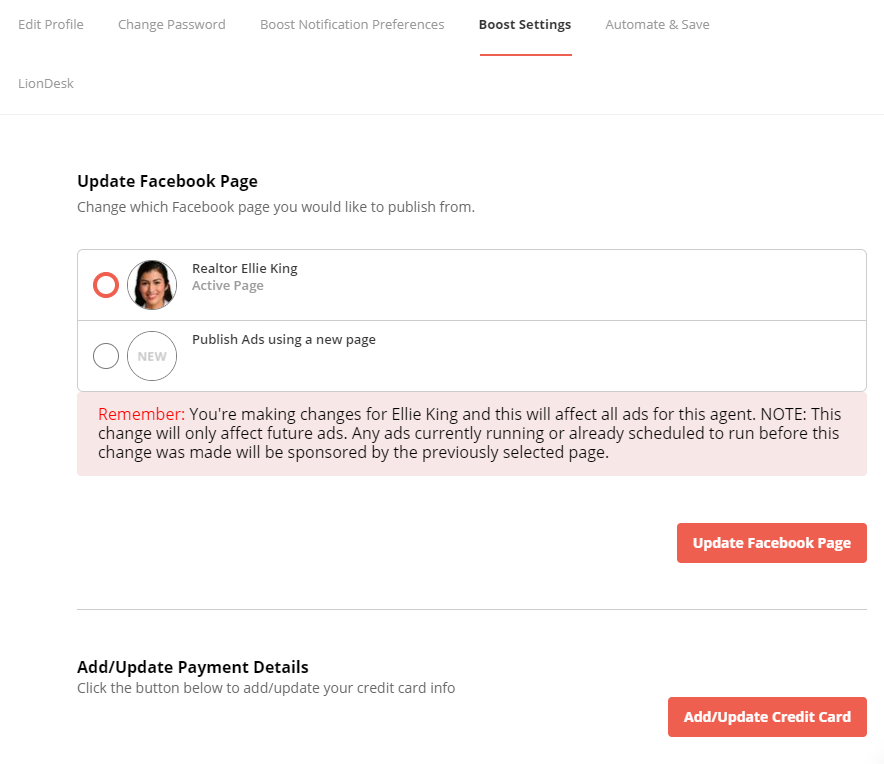Switch to the Change Password tab
884x764 pixels.
point(171,25)
